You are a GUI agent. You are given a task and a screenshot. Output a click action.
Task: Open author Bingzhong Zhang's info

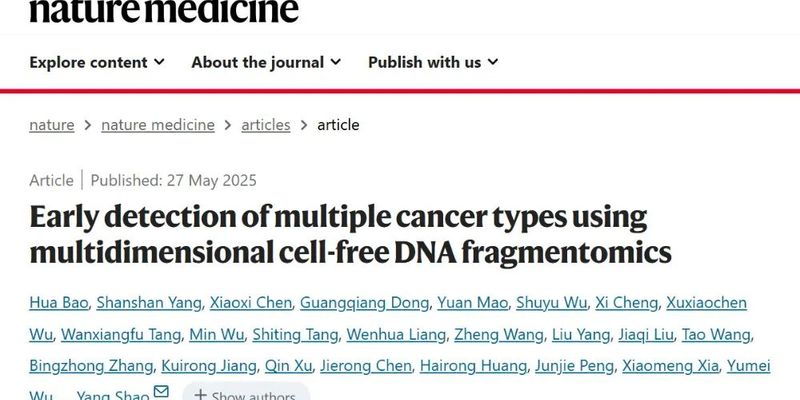91,366
